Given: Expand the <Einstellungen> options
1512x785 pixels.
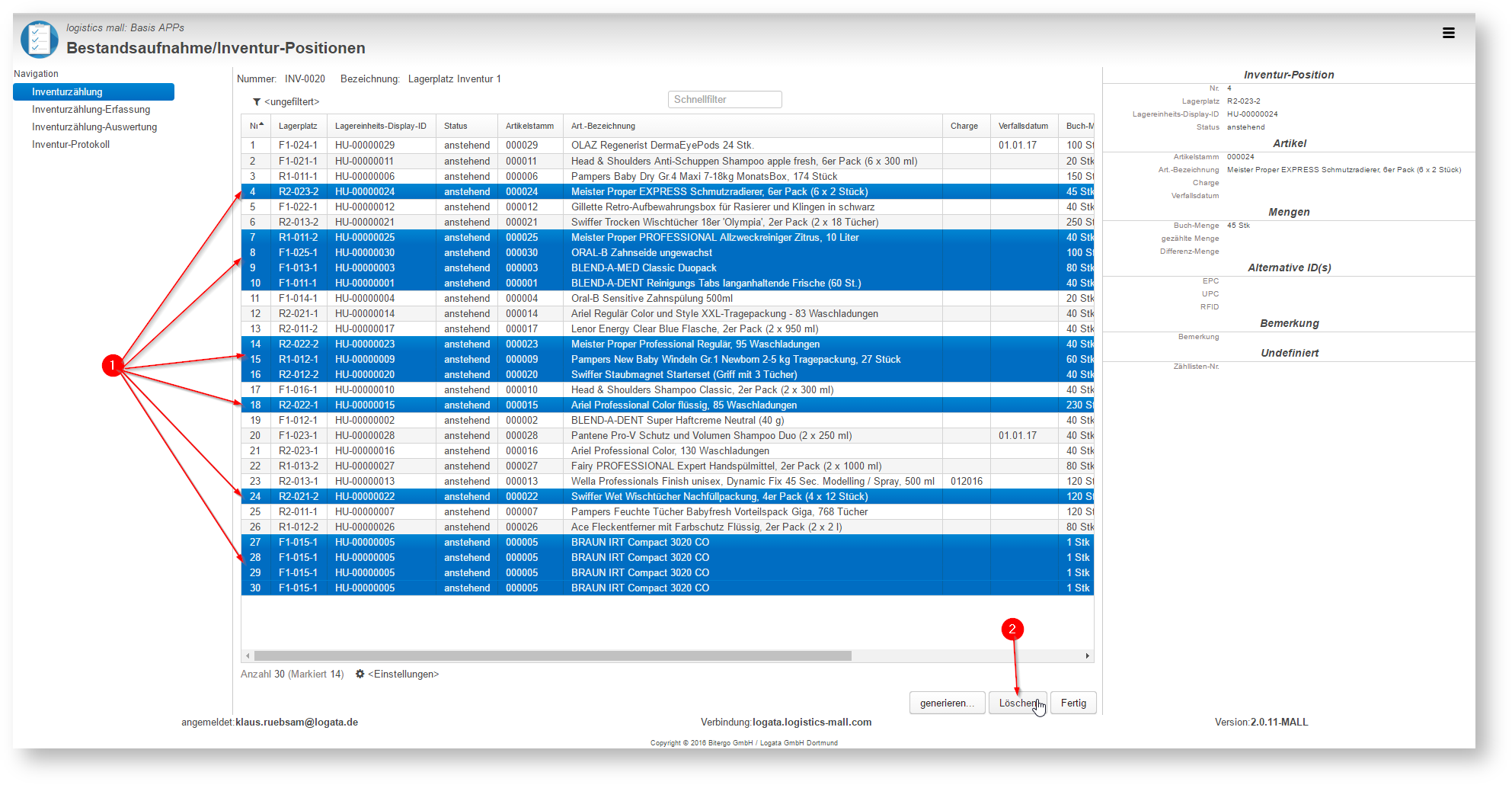Looking at the screenshot, I should [x=404, y=674].
